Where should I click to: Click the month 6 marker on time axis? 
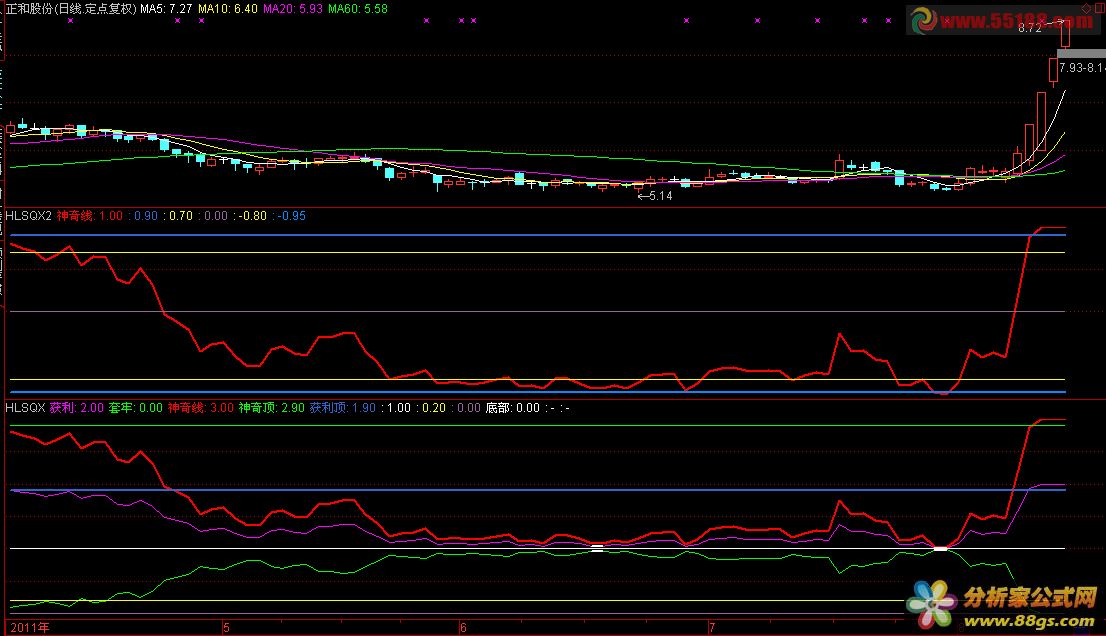coord(463,628)
